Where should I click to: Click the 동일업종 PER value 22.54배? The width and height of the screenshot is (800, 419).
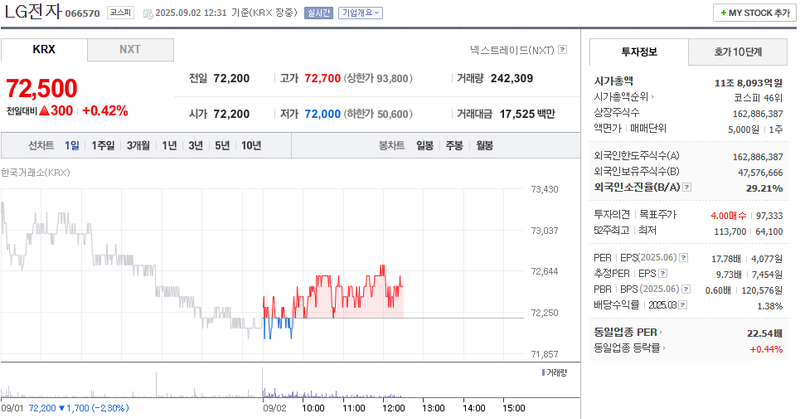click(764, 333)
